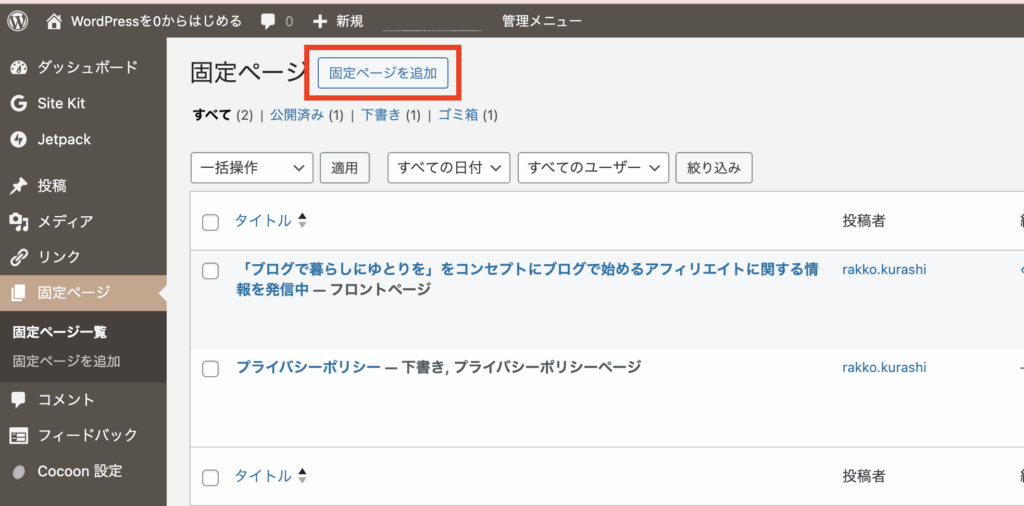Click the home icon beside the site name

click(56, 21)
